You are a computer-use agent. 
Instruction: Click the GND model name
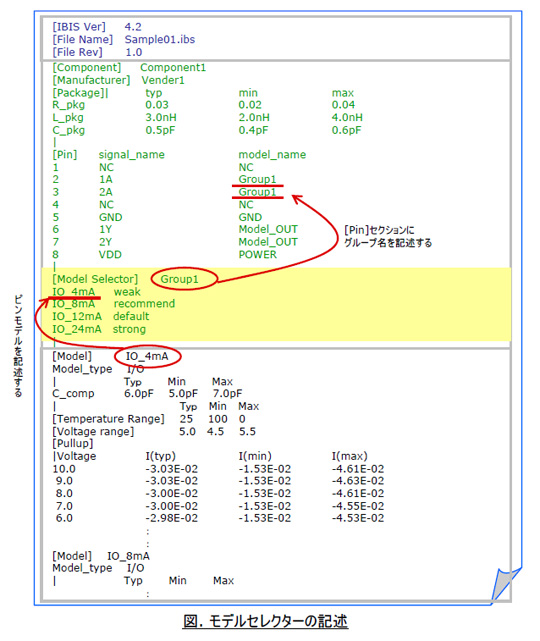(x=250, y=217)
